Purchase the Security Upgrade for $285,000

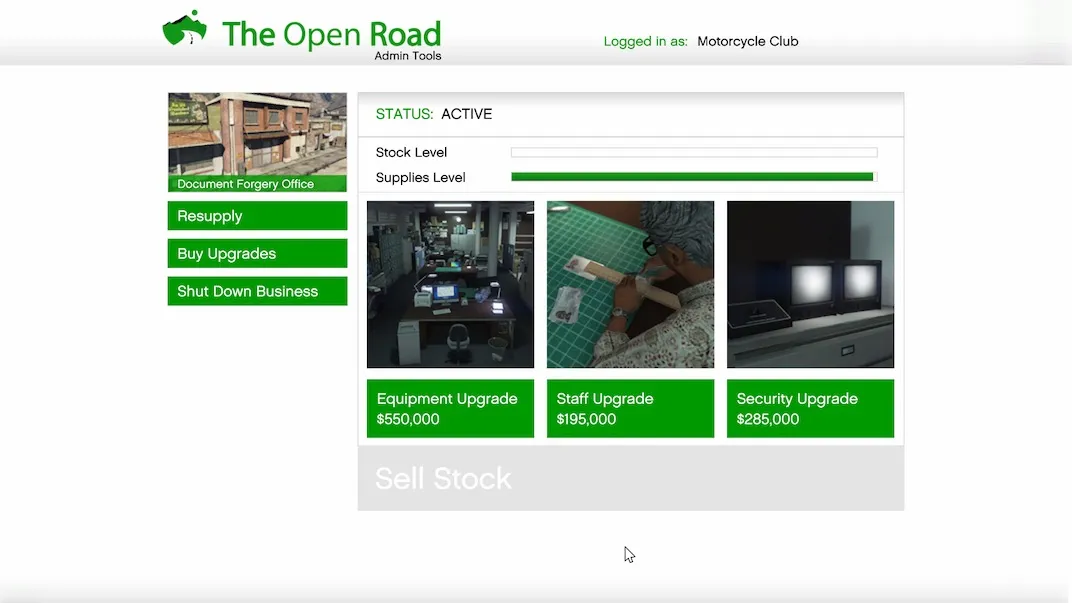pos(810,409)
